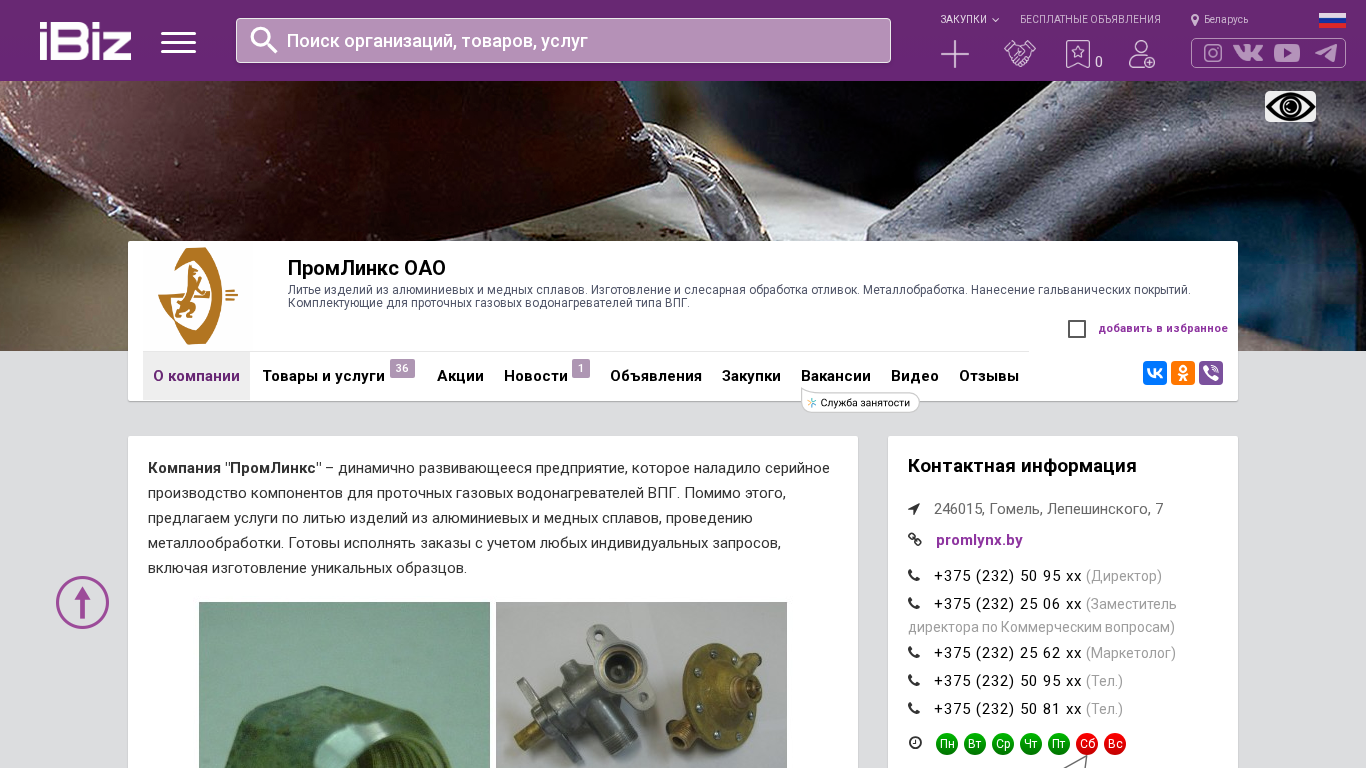The image size is (1366, 768).
Task: Click the Ср weekday indicator
Action: pos(1003,744)
